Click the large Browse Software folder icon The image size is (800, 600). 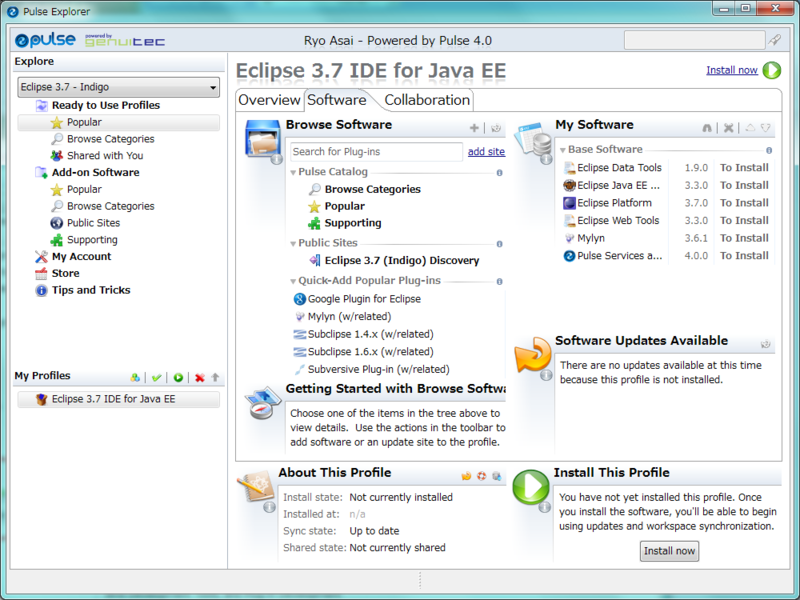[263, 139]
